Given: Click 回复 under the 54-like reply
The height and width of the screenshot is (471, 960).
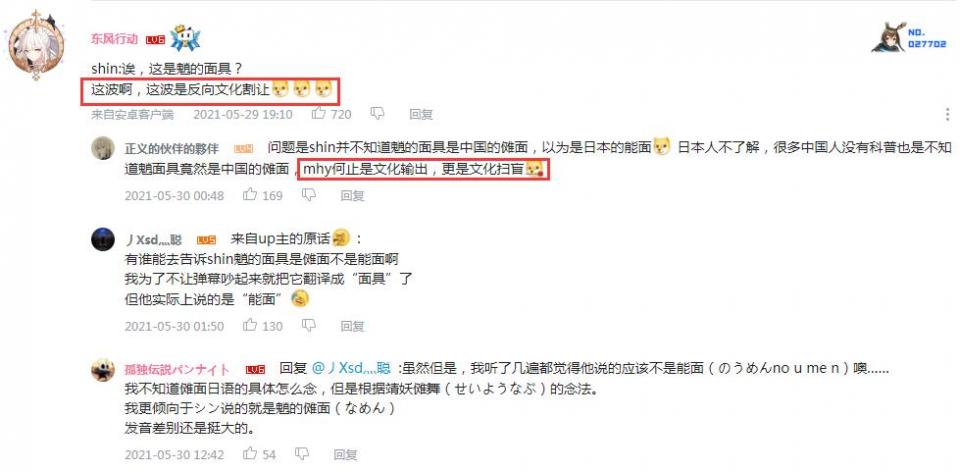Looking at the screenshot, I should pyautogui.click(x=346, y=454).
